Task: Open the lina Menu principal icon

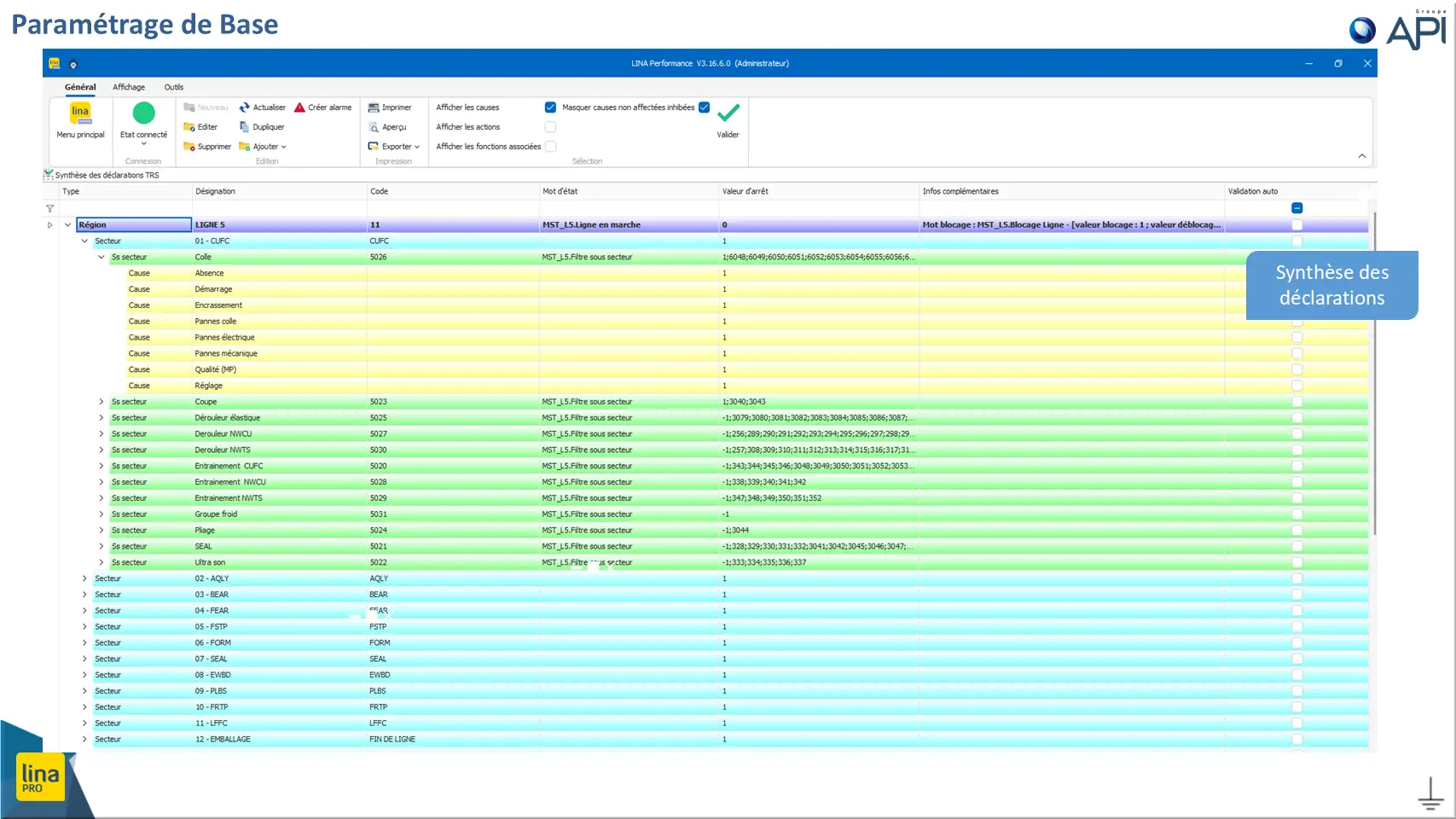Action: [80, 114]
